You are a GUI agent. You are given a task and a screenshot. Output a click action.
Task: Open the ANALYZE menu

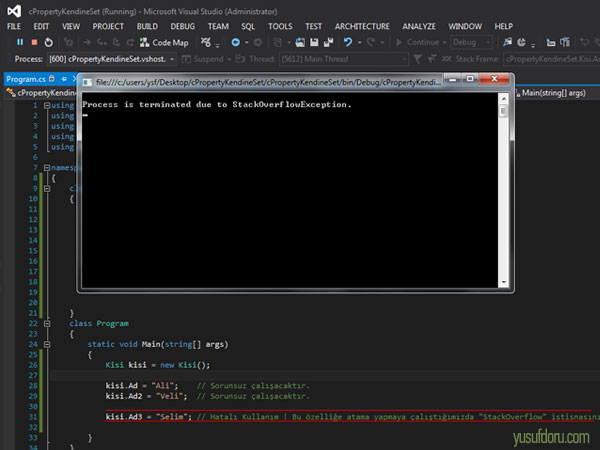point(419,26)
